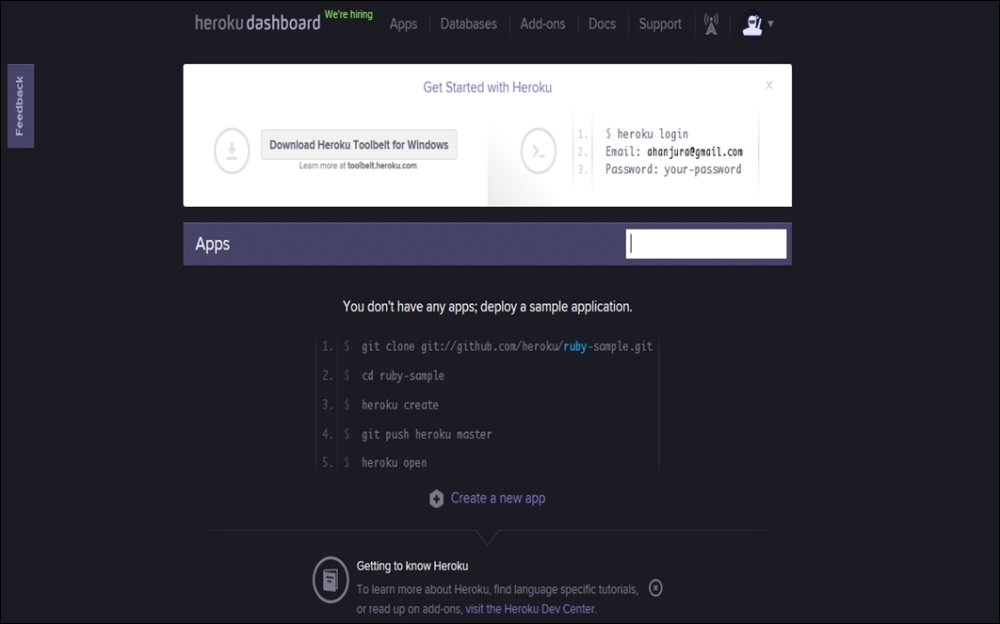Click the Create a new app link
Screen dimensions: 1000x624
(498, 498)
